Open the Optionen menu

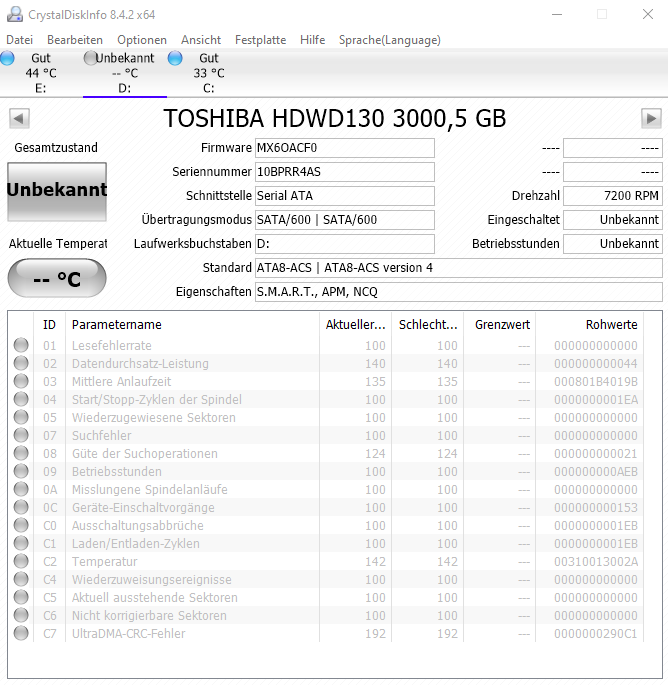click(x=142, y=40)
